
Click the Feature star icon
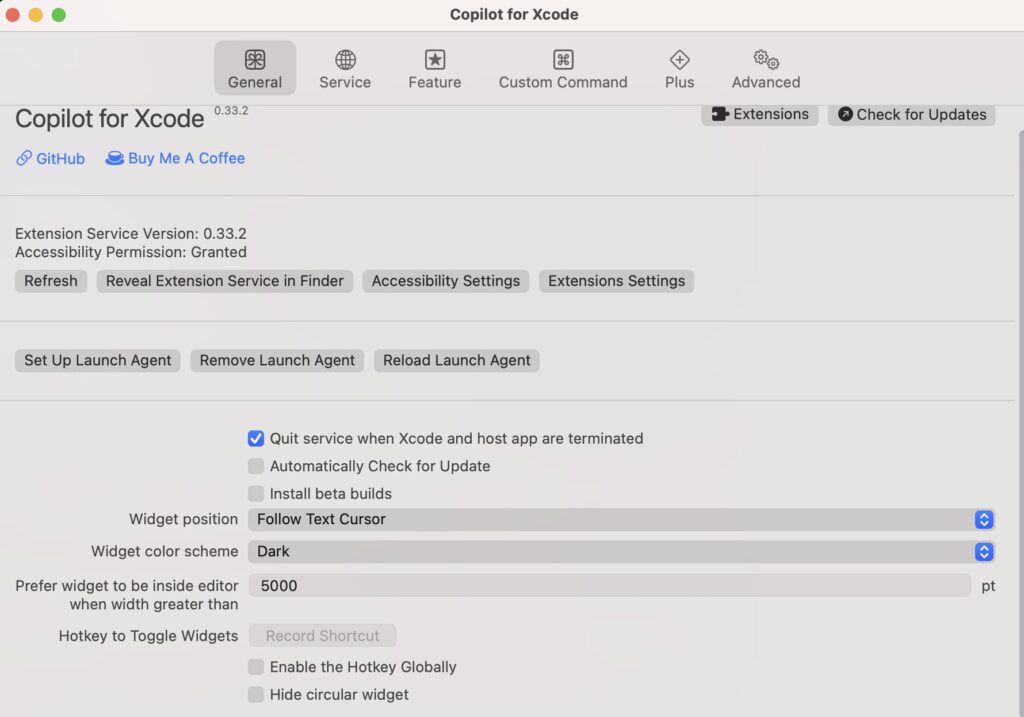[434, 59]
